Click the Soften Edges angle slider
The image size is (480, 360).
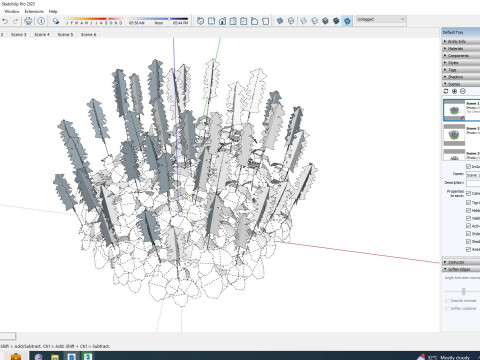[x=463, y=291]
